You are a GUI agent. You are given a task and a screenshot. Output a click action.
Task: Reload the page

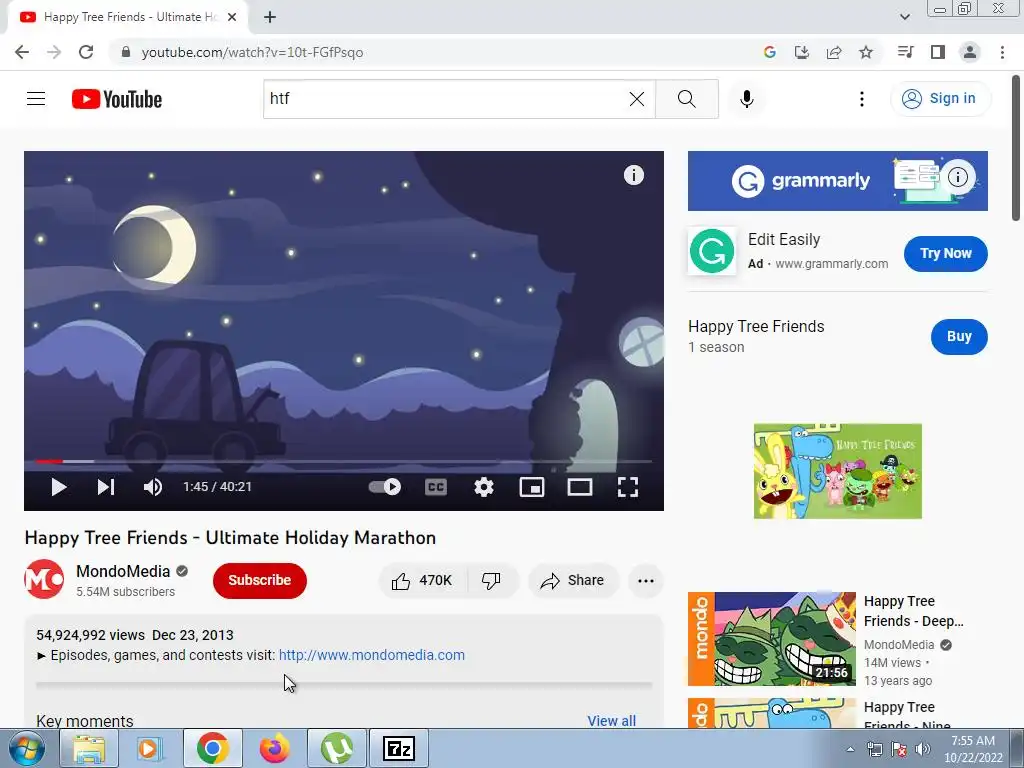click(86, 52)
